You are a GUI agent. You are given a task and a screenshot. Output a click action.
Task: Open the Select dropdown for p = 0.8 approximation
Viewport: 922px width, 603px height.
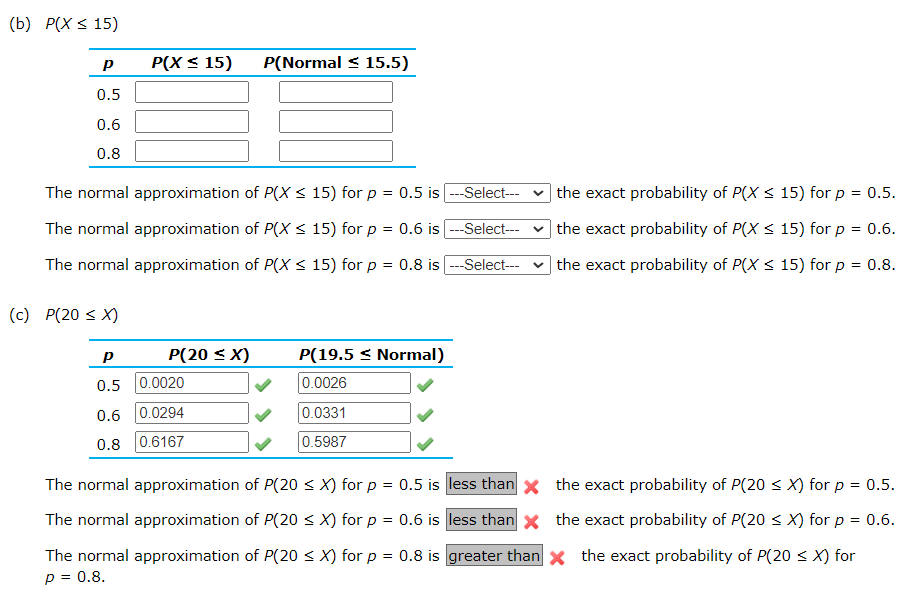click(x=497, y=265)
